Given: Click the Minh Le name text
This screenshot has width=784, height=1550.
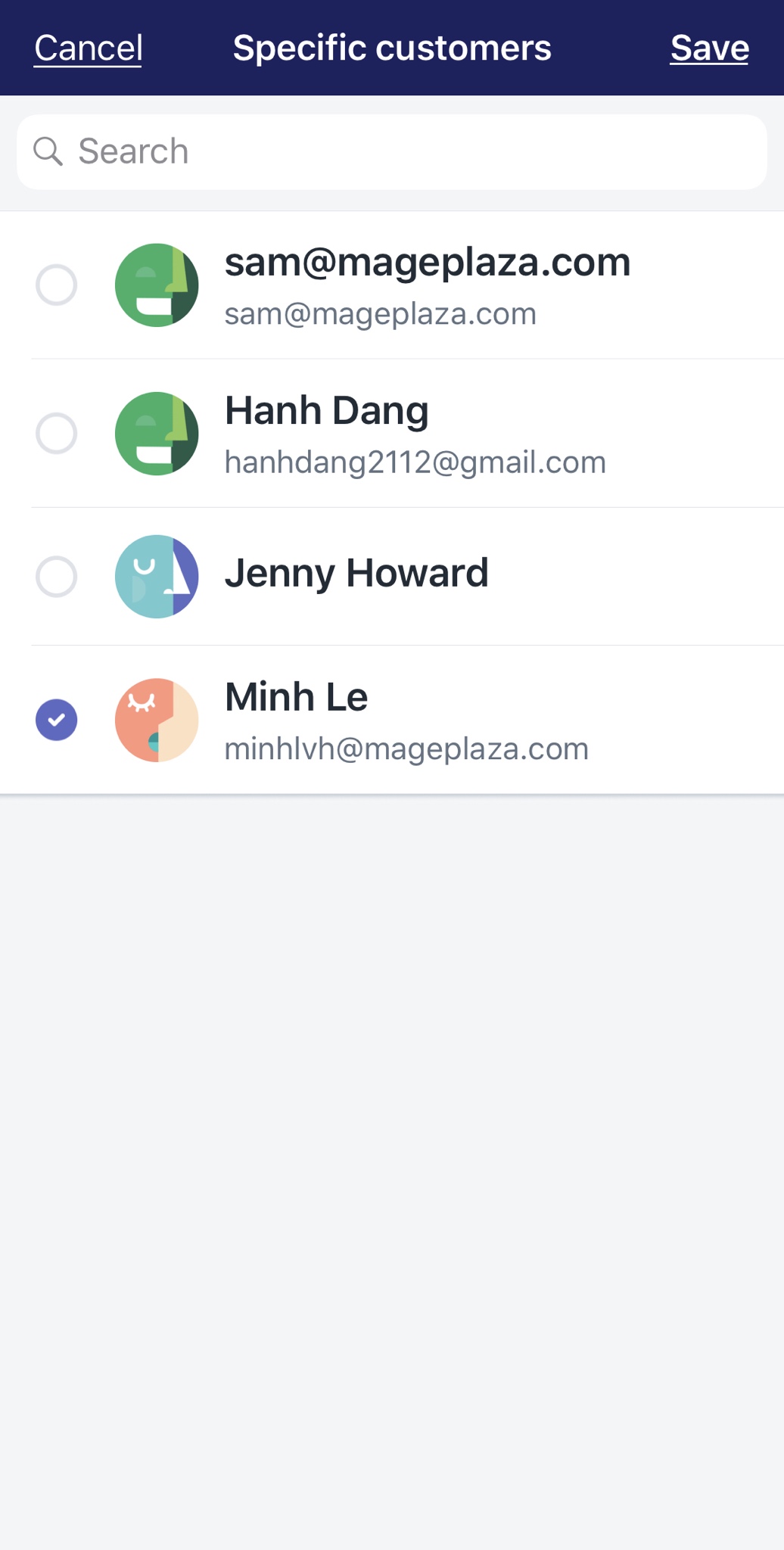Looking at the screenshot, I should pyautogui.click(x=297, y=697).
